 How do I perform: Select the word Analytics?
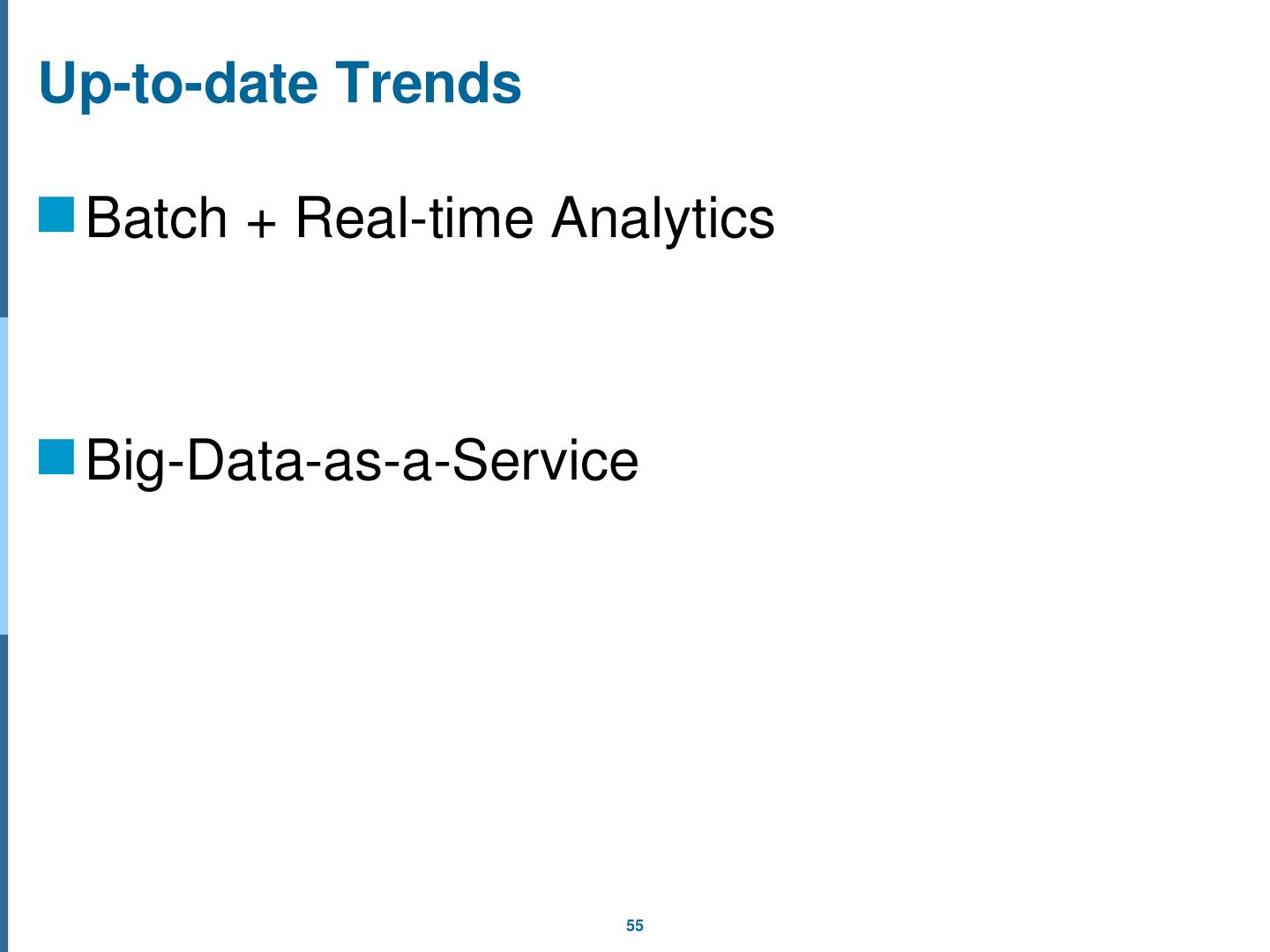pos(662,217)
